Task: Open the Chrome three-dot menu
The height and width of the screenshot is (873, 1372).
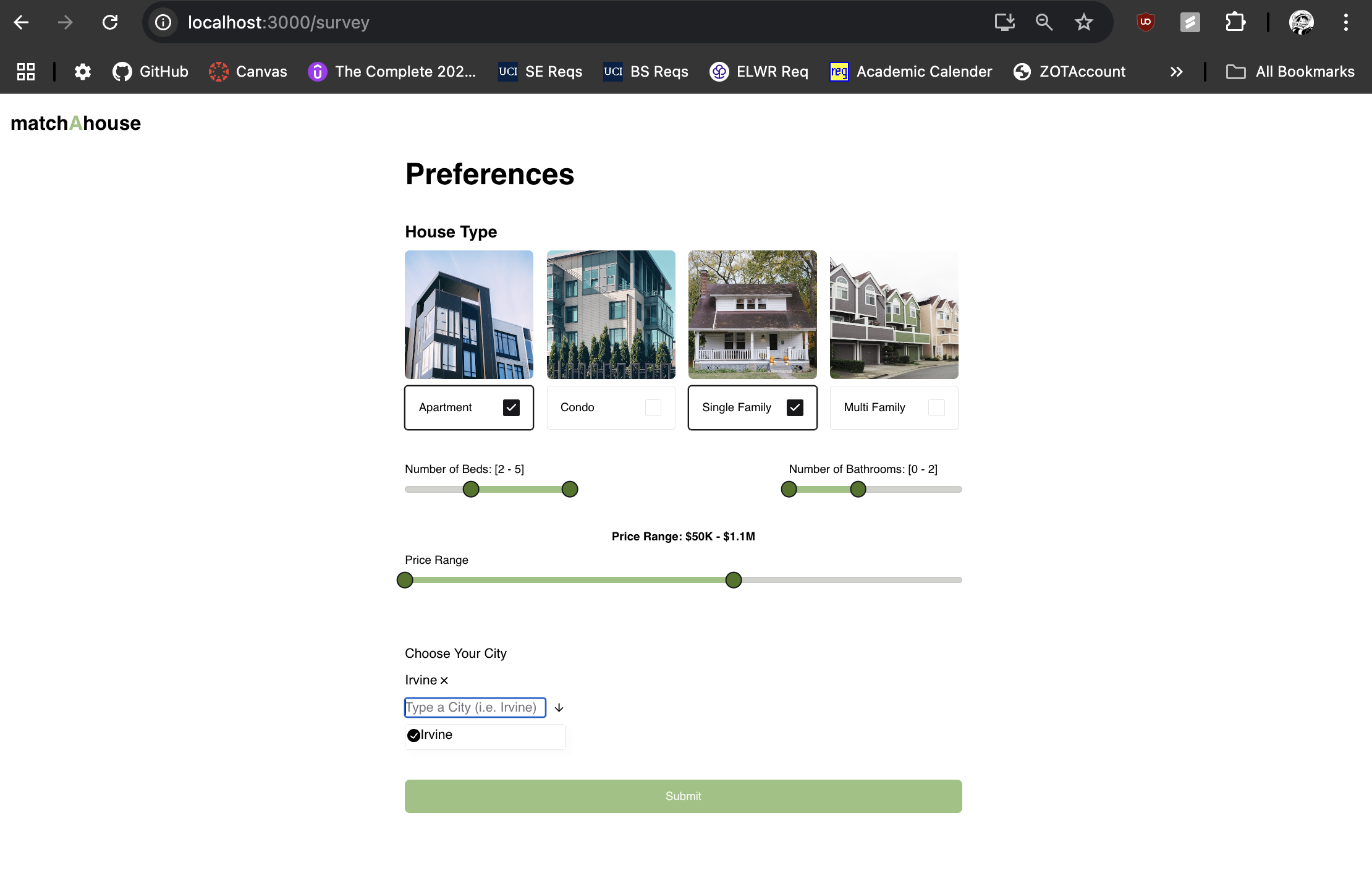Action: (x=1345, y=23)
